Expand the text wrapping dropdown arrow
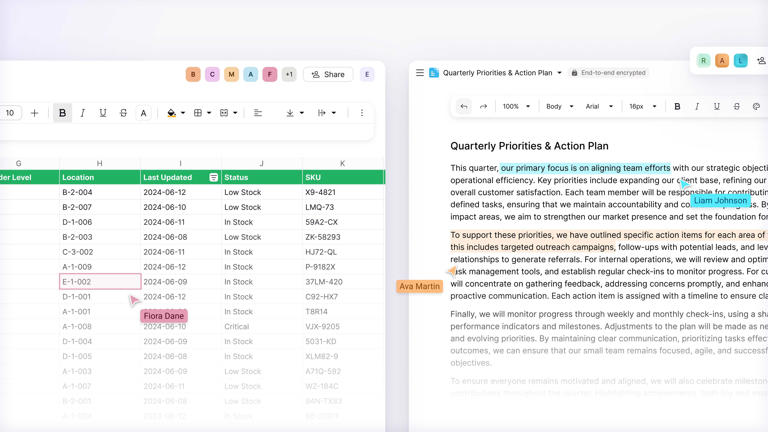This screenshot has height=432, width=768. [x=334, y=113]
